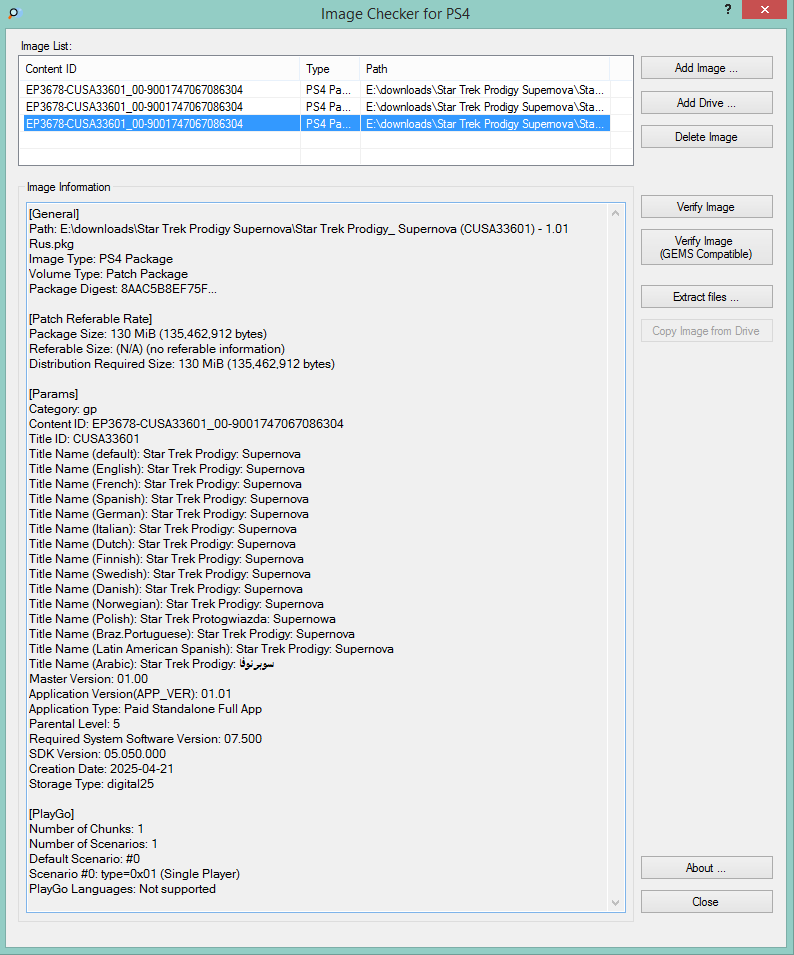Open Extract files dialog
The image size is (794, 955).
pos(706,297)
